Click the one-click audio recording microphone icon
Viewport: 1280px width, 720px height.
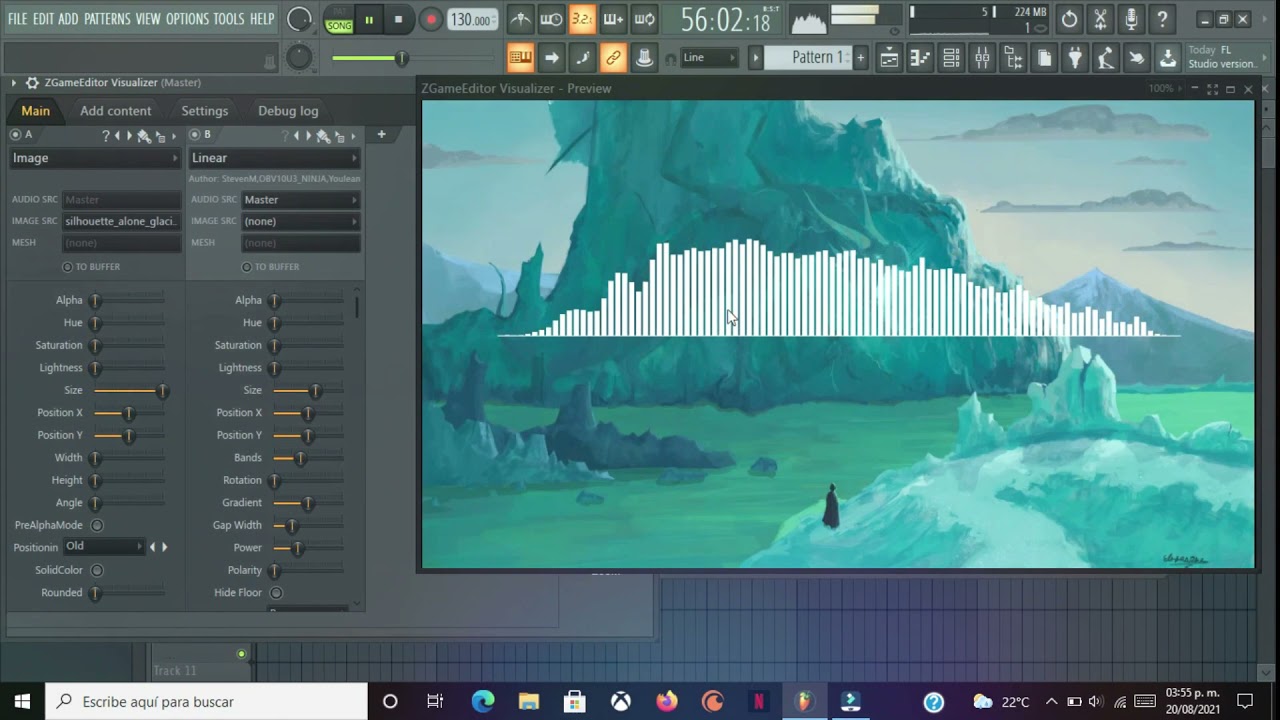pos(1131,19)
